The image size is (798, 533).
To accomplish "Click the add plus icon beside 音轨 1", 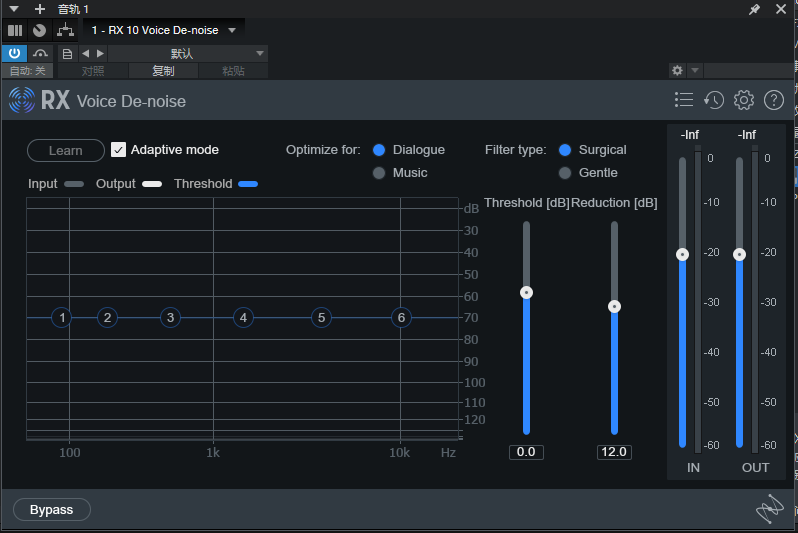I will pos(40,9).
